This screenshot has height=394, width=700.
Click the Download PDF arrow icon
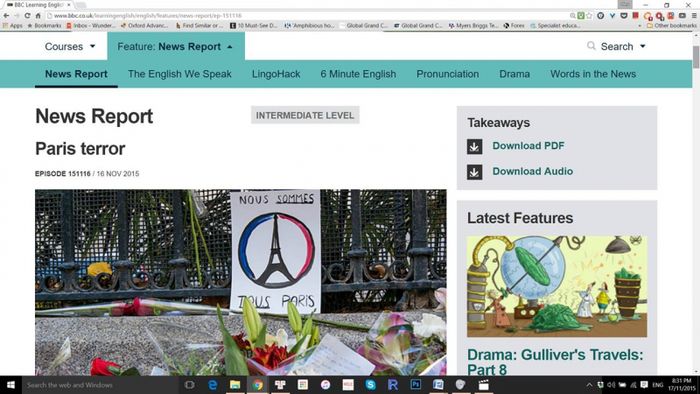tap(474, 146)
